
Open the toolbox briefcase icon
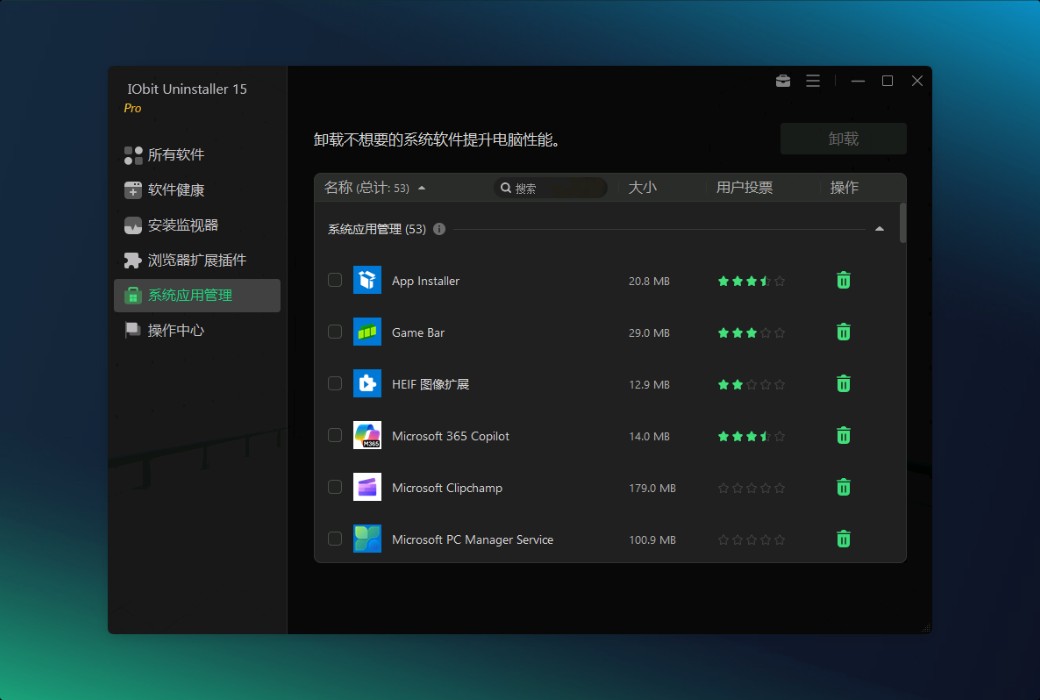783,81
